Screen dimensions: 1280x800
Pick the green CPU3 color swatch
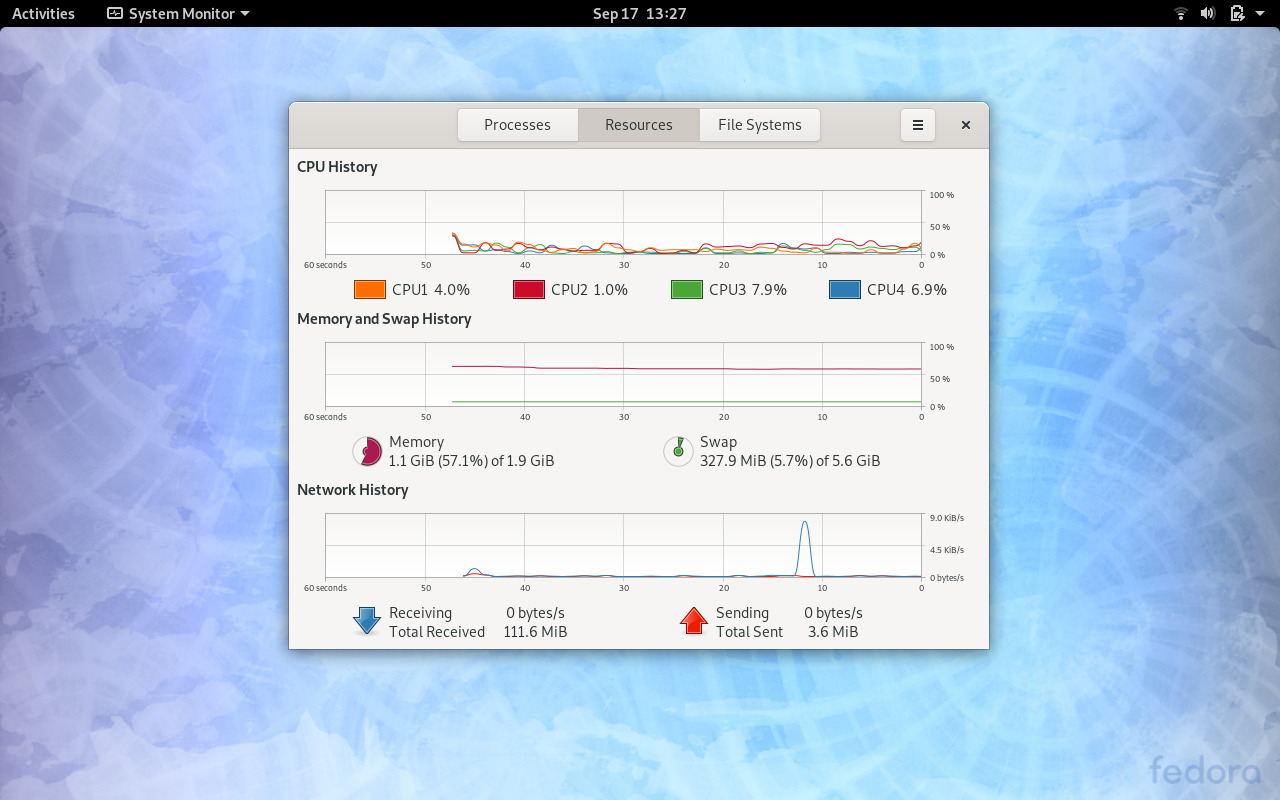tap(687, 290)
